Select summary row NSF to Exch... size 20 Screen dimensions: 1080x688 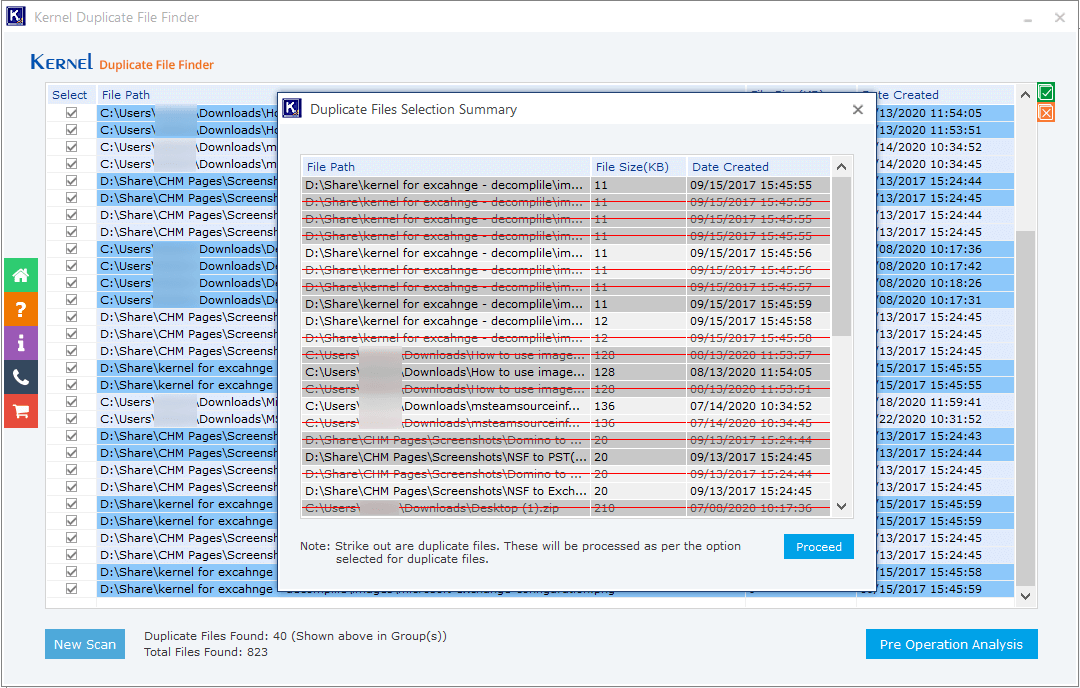565,491
